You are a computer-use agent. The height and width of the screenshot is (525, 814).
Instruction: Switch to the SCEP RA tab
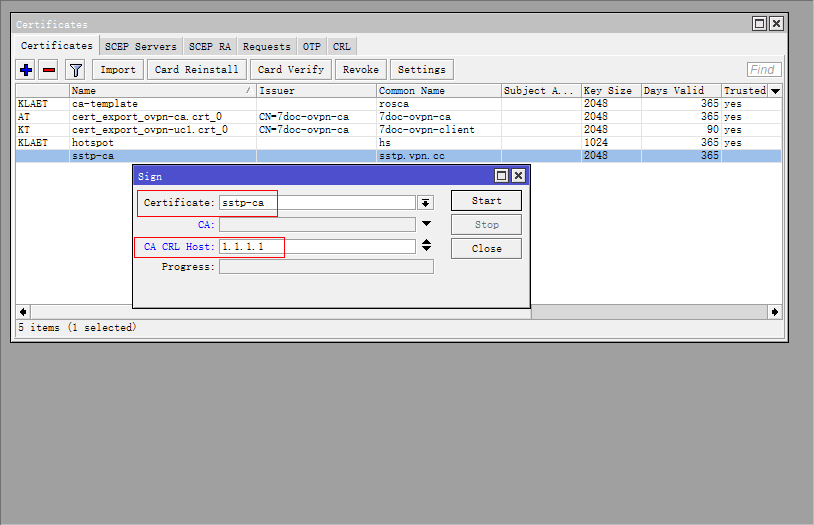tap(210, 46)
